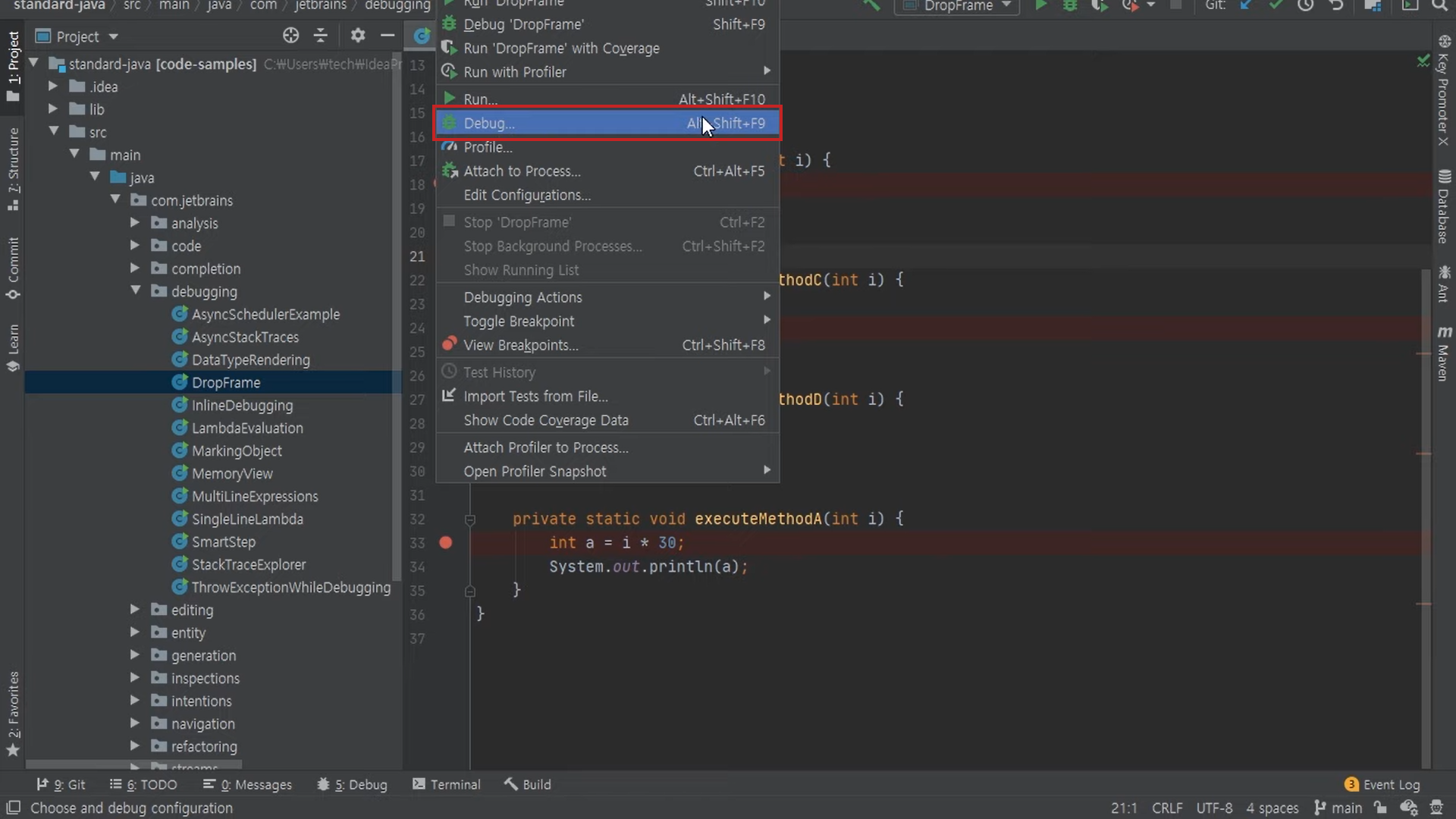Open the Project panel settings gear

358,36
